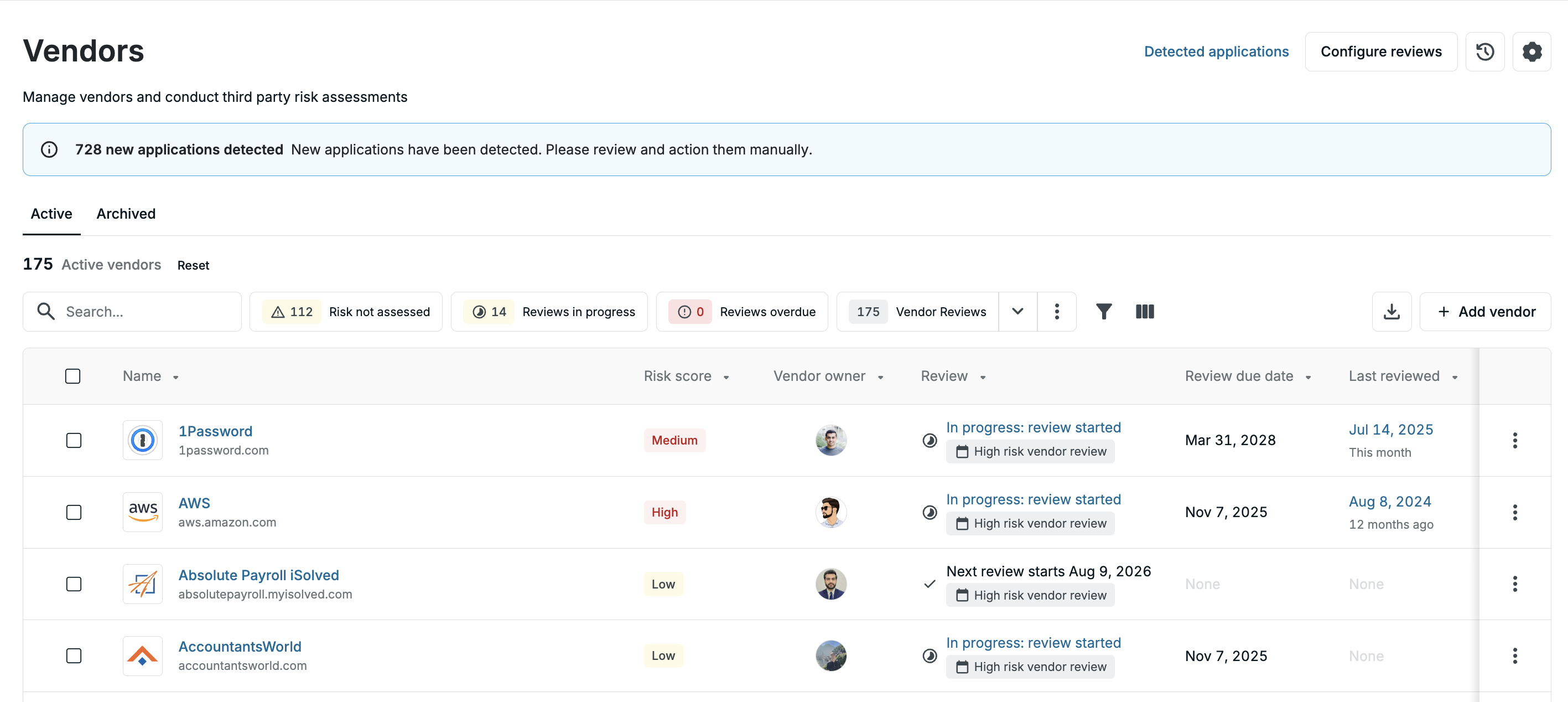Click the overdue alert icon by 0
The width and height of the screenshot is (1568, 702).
684,312
